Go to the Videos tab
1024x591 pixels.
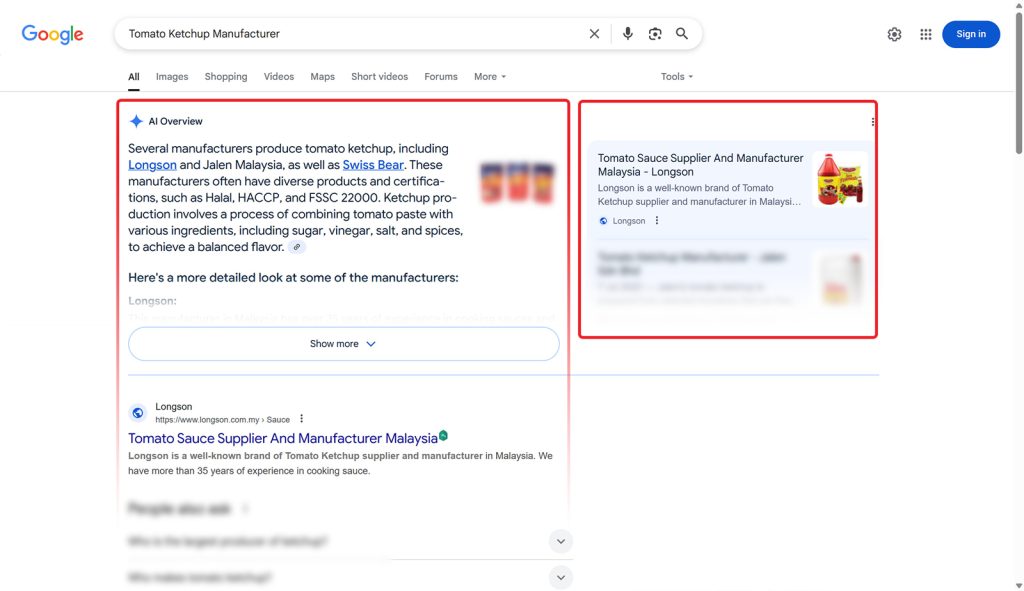tap(279, 76)
